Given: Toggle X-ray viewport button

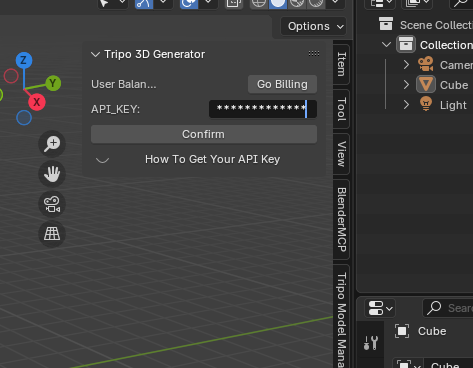Looking at the screenshot, I should click(234, 4).
